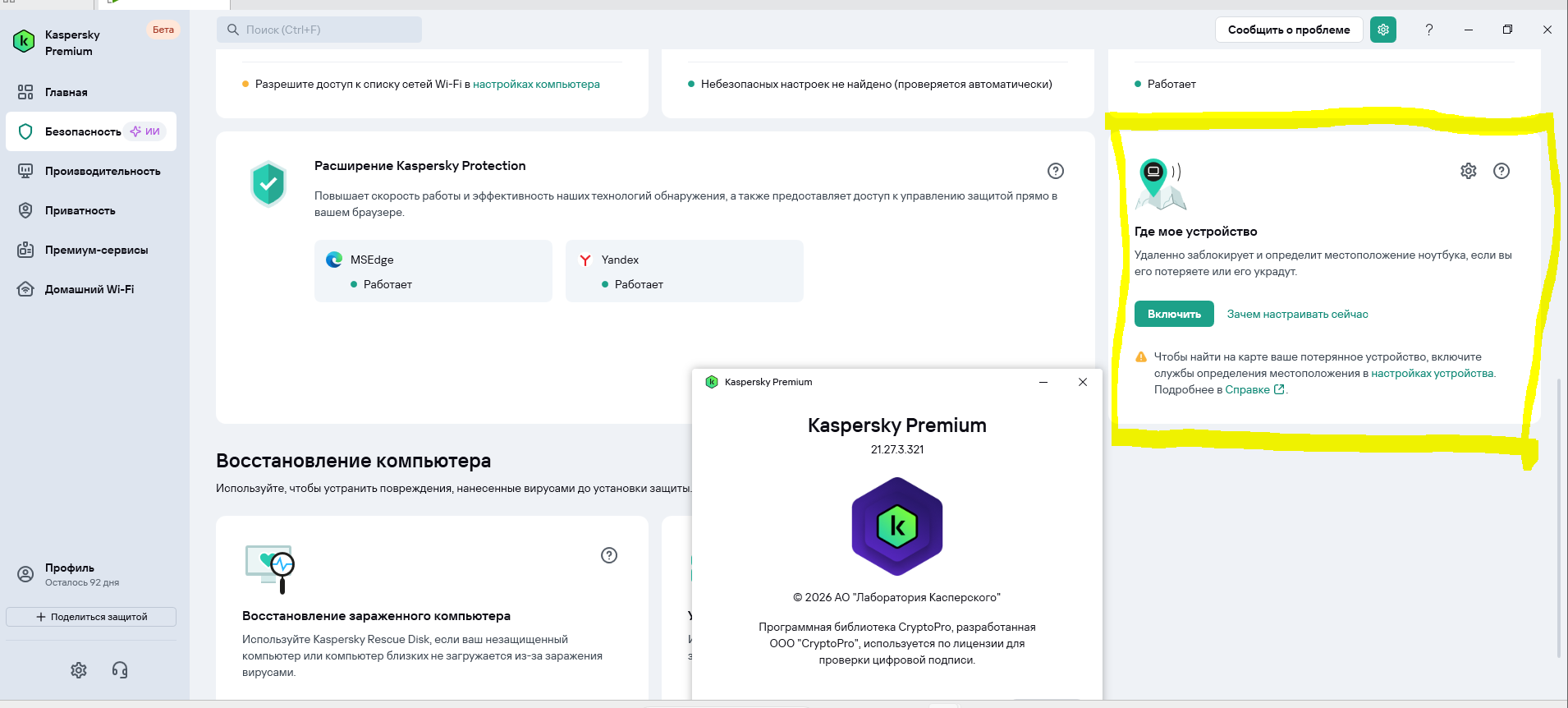Click the orange warning triangle icon
Image resolution: width=1568 pixels, height=708 pixels.
click(1141, 356)
